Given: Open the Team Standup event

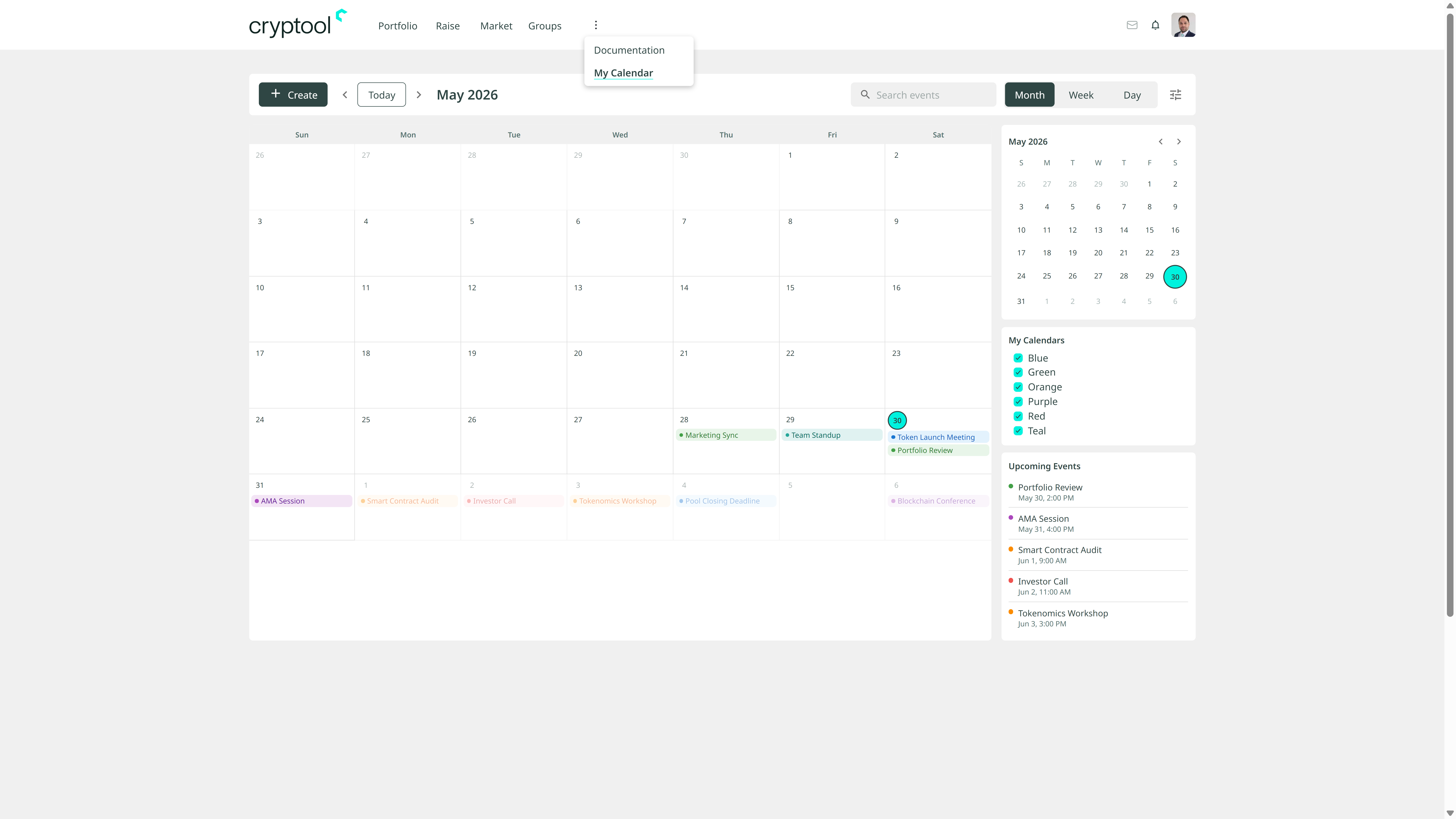Looking at the screenshot, I should pyautogui.click(x=832, y=435).
